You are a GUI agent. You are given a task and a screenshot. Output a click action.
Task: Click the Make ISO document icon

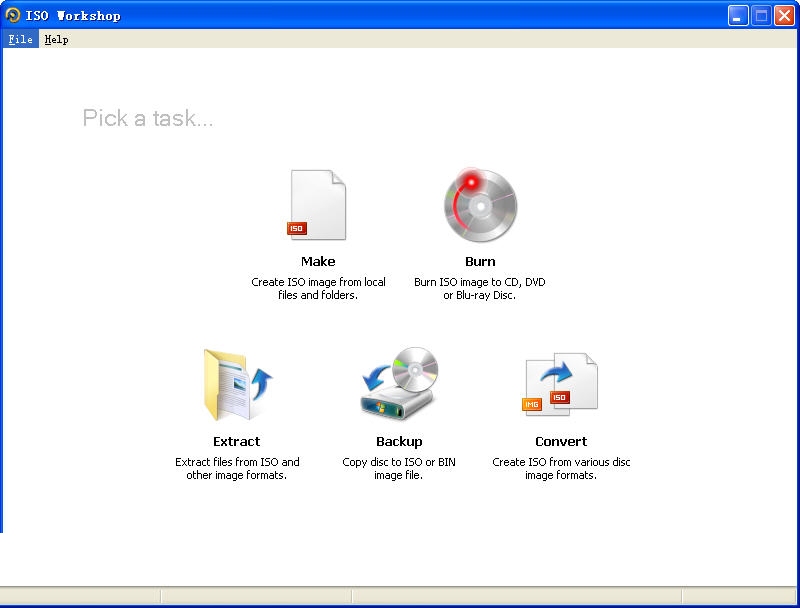(317, 205)
